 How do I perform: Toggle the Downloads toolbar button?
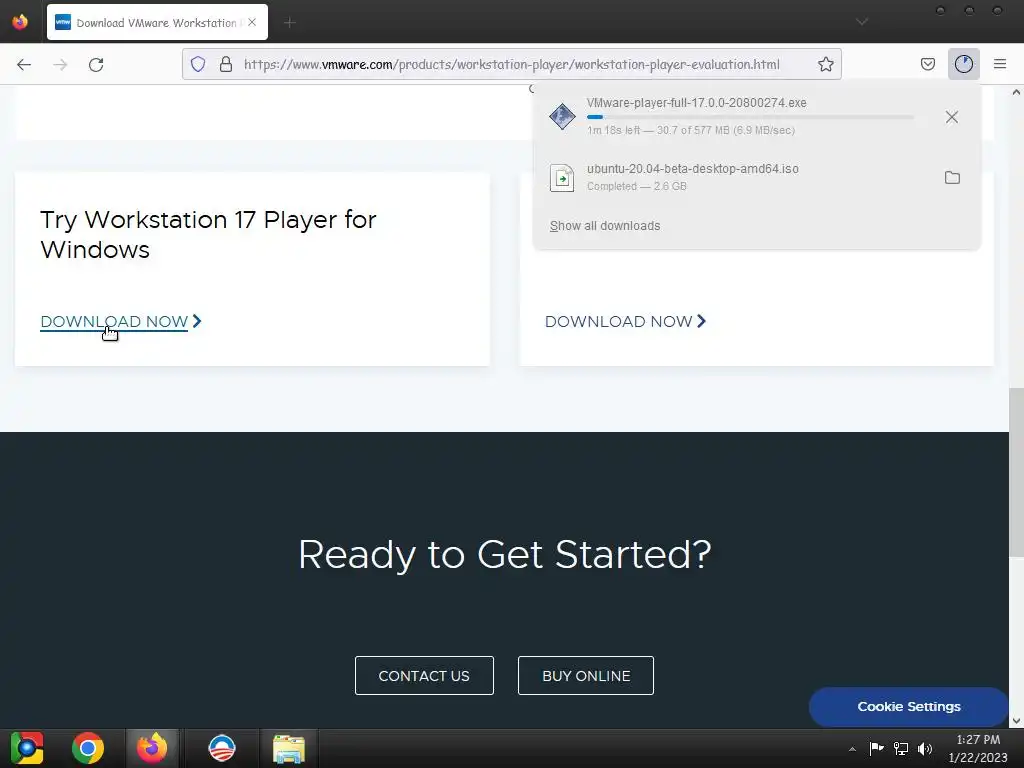click(963, 64)
